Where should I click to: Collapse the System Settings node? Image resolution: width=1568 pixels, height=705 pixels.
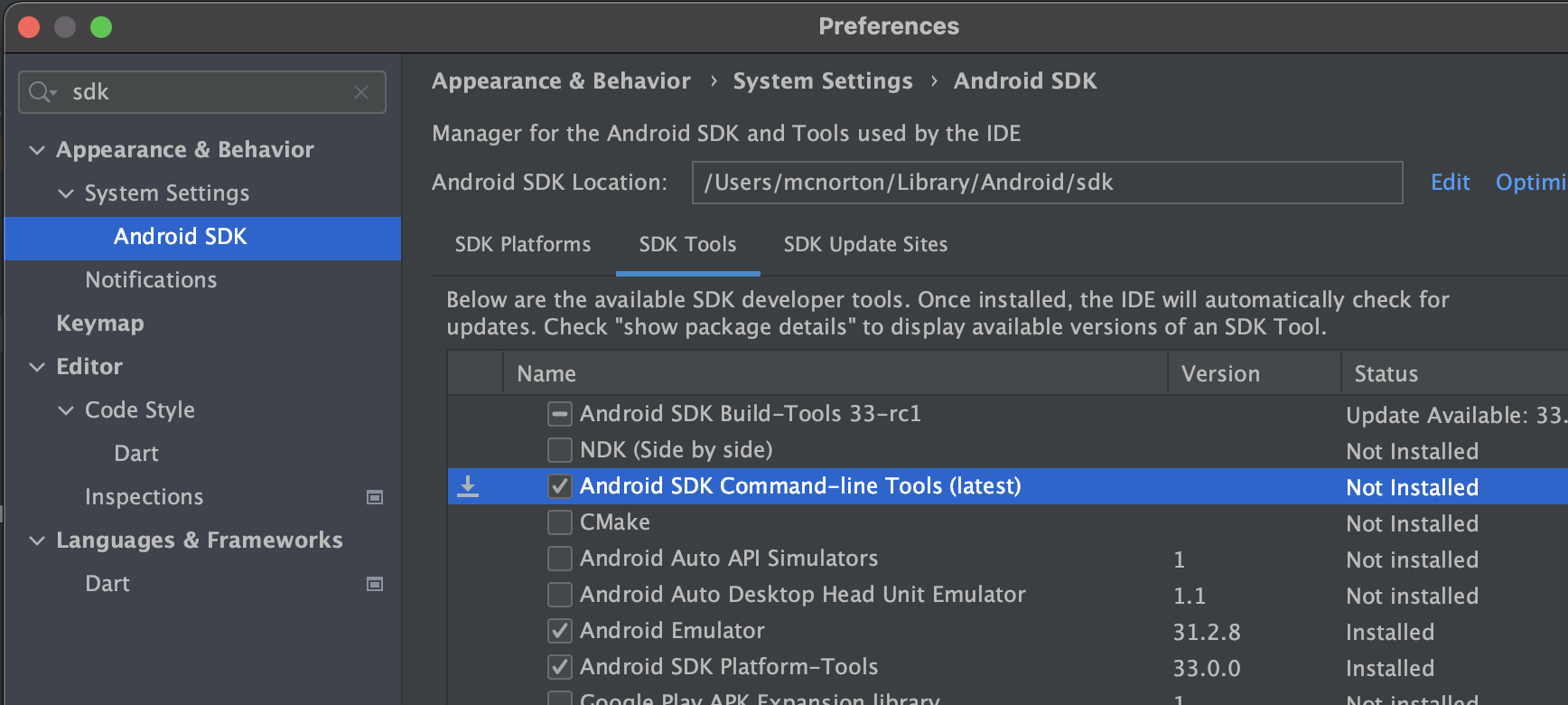[x=66, y=193]
